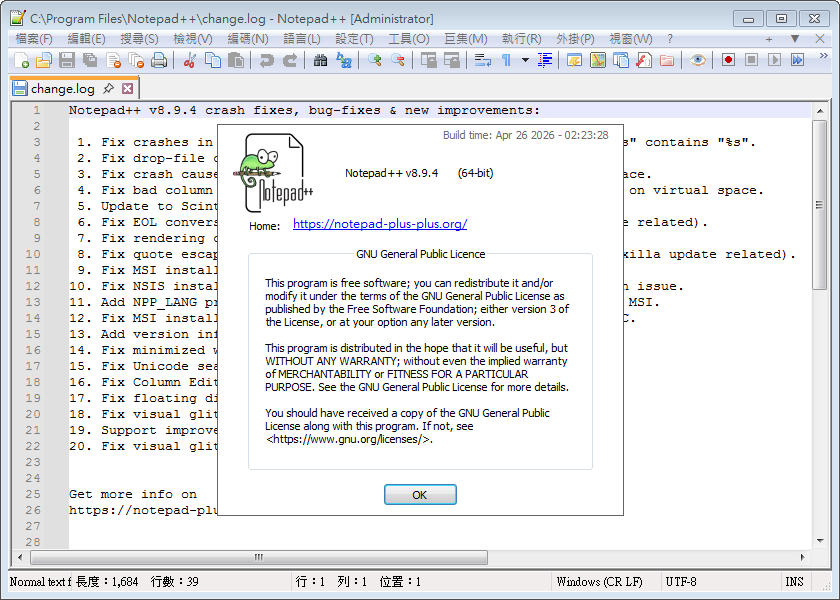Open the Function List icon
The image size is (840, 600).
[x=643, y=60]
